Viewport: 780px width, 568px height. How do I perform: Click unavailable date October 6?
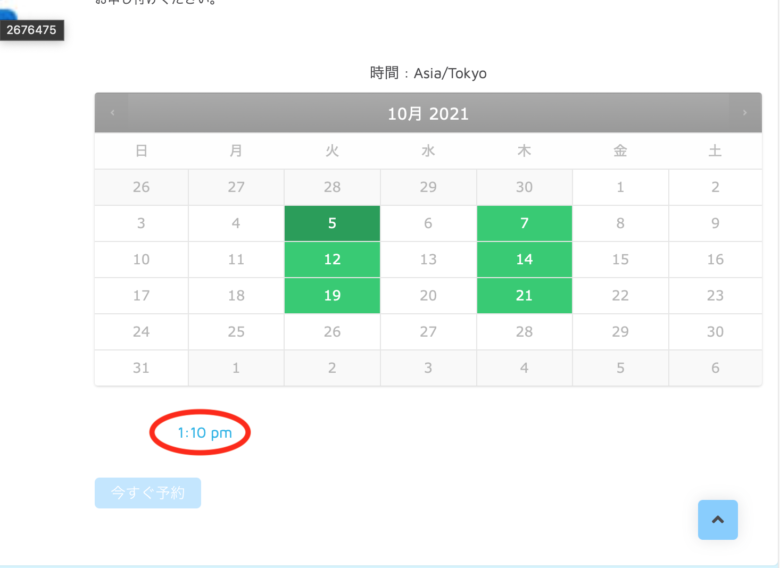428,224
